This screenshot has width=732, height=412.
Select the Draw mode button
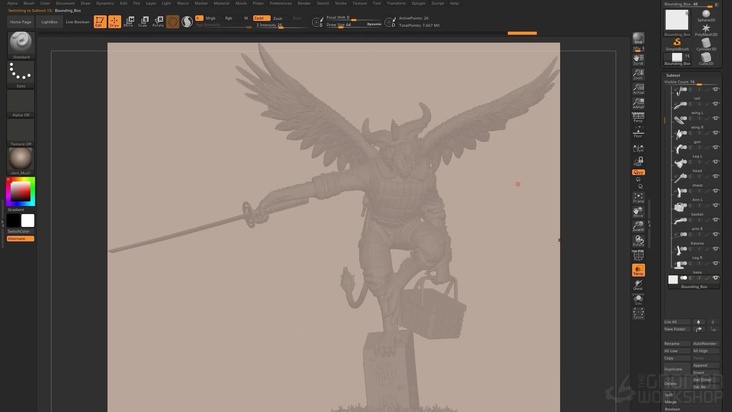tap(115, 21)
